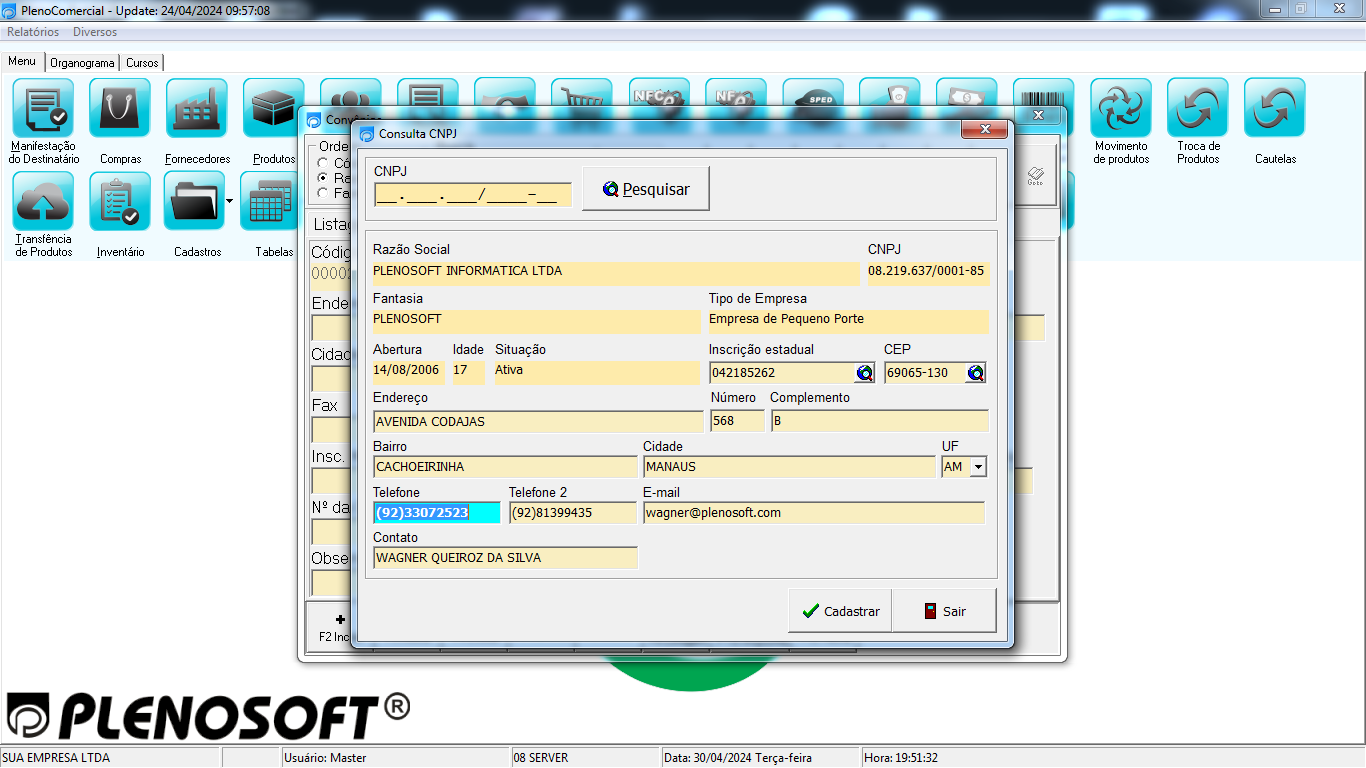Viewport: 1366px width, 768px height.
Task: Click the Cadastrar button
Action: 840,611
